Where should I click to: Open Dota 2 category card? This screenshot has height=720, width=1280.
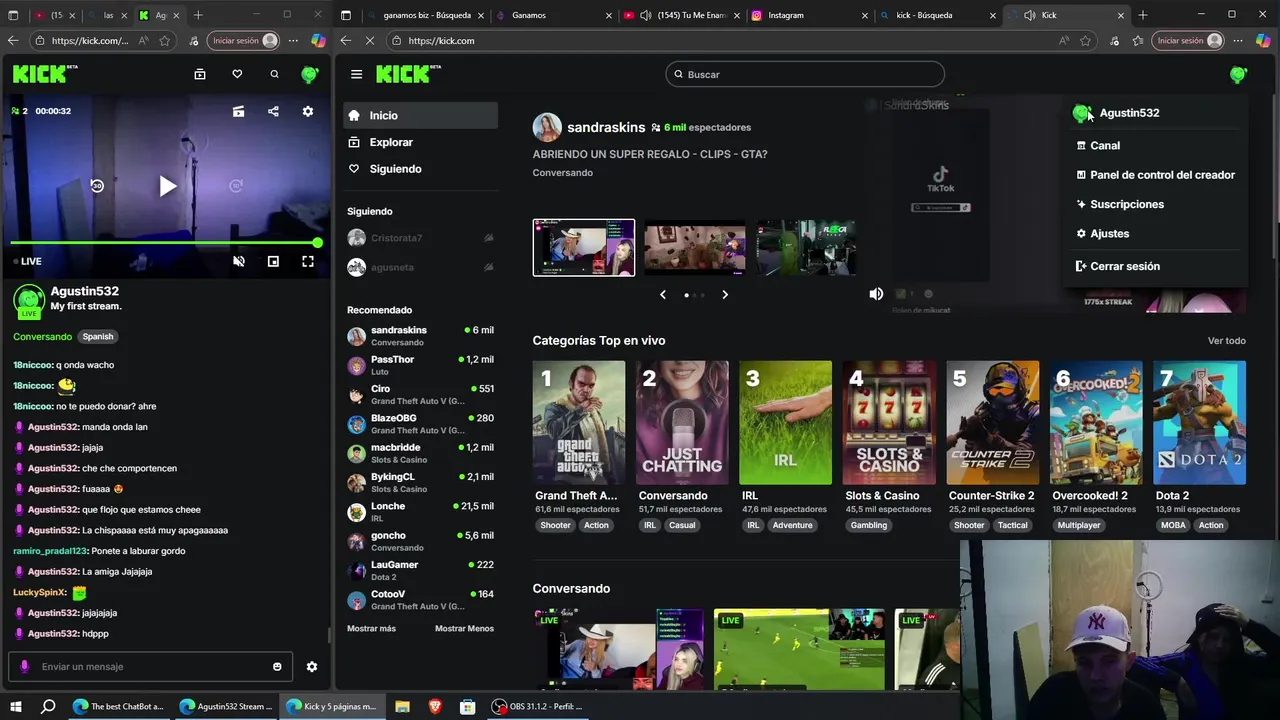coord(1200,423)
